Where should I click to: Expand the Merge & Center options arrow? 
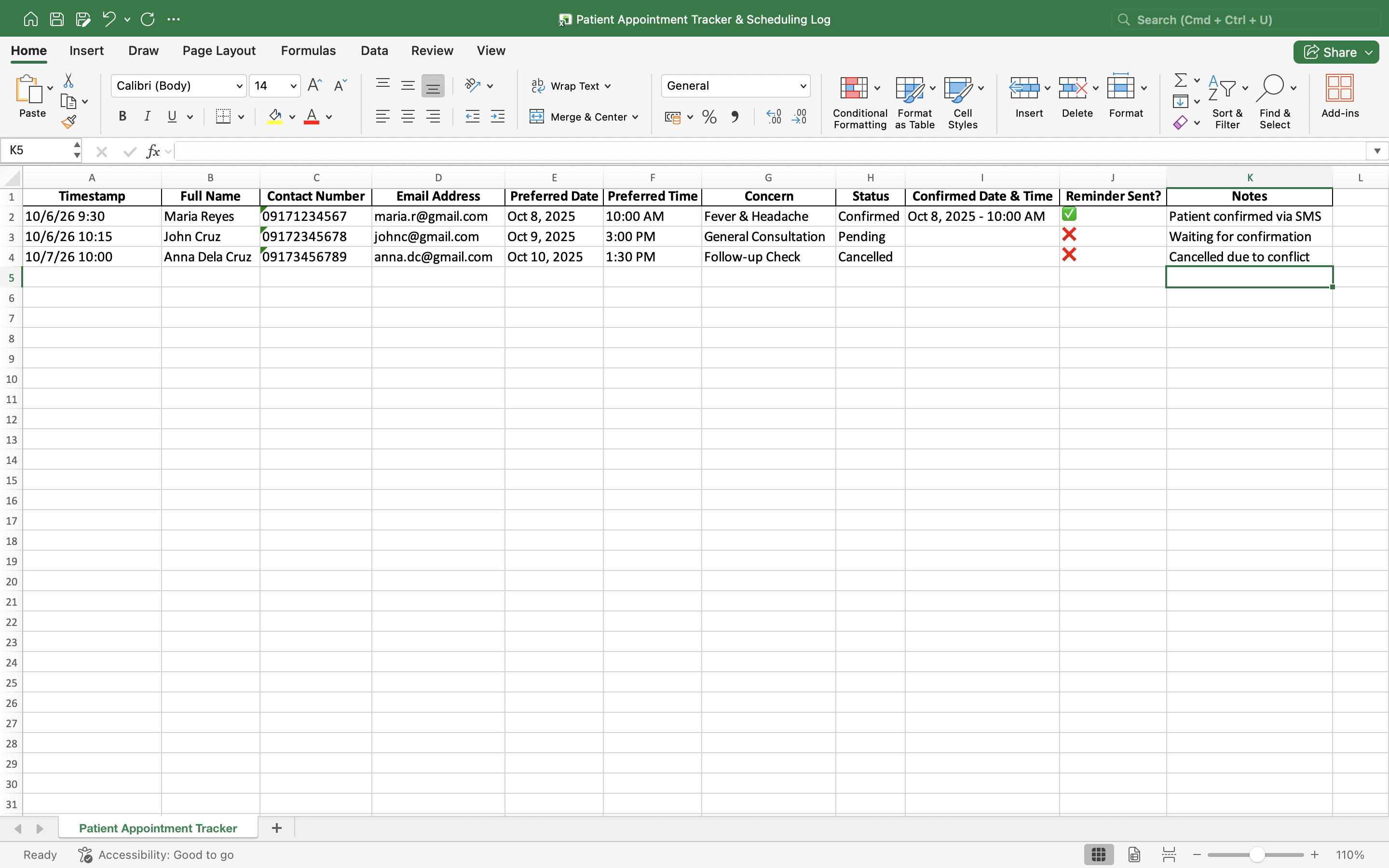point(635,117)
